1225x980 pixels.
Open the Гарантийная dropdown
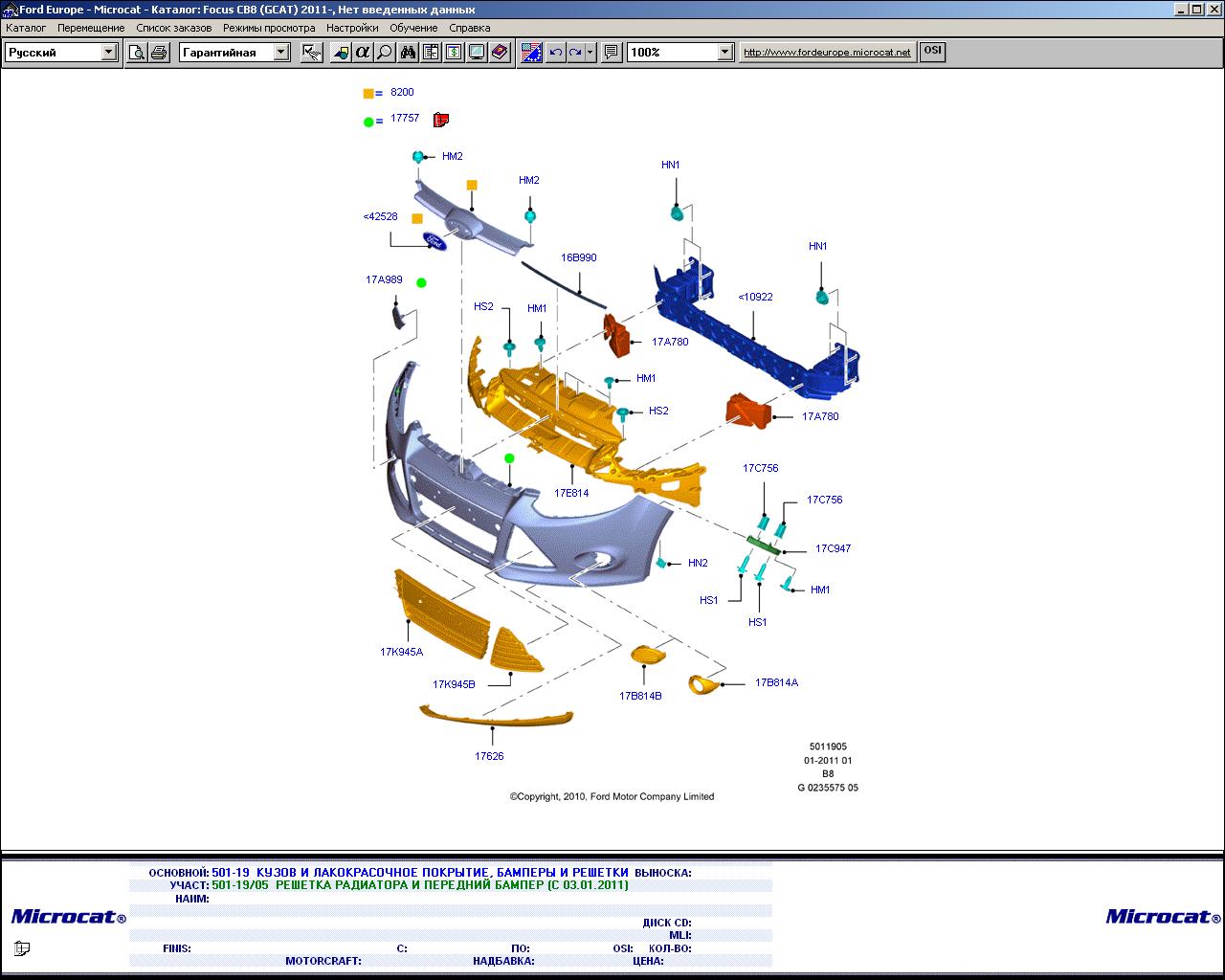click(281, 53)
